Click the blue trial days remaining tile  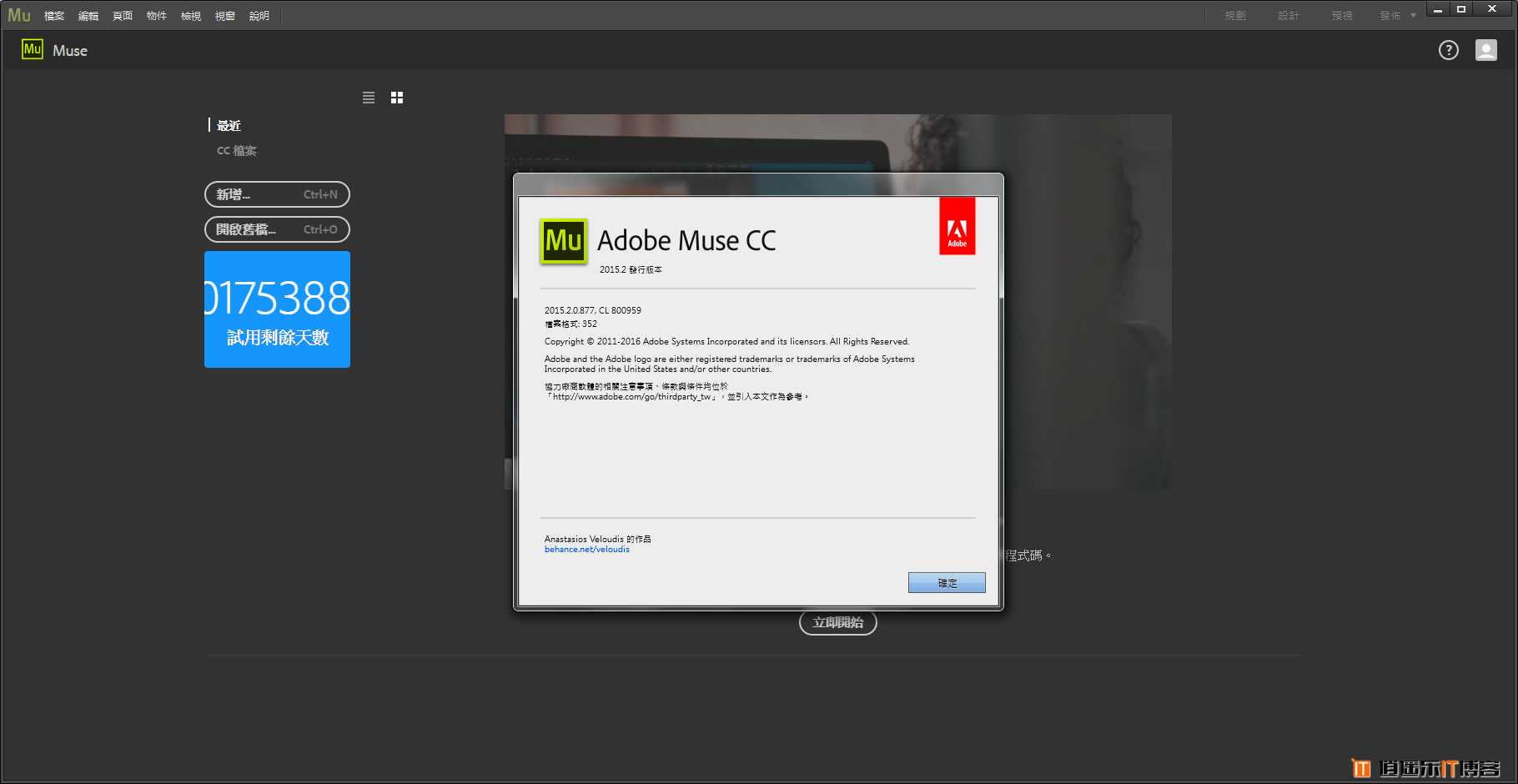(x=277, y=309)
